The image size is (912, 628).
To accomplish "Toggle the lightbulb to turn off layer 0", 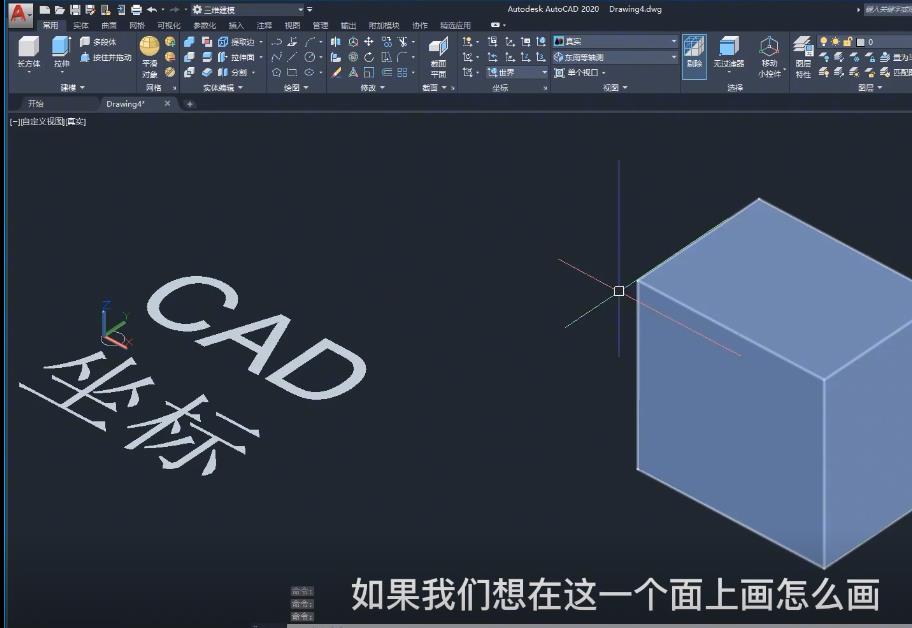I will [824, 41].
